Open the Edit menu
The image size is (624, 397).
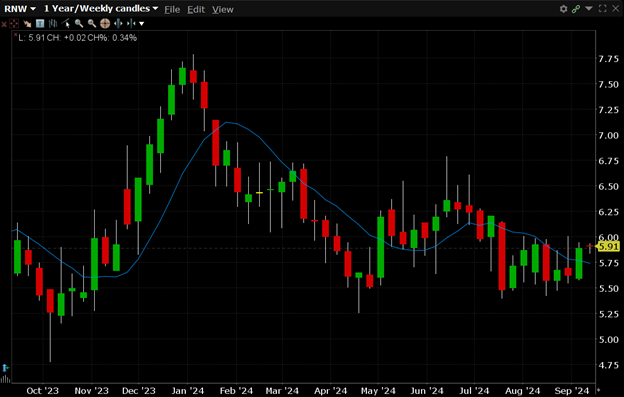point(196,10)
